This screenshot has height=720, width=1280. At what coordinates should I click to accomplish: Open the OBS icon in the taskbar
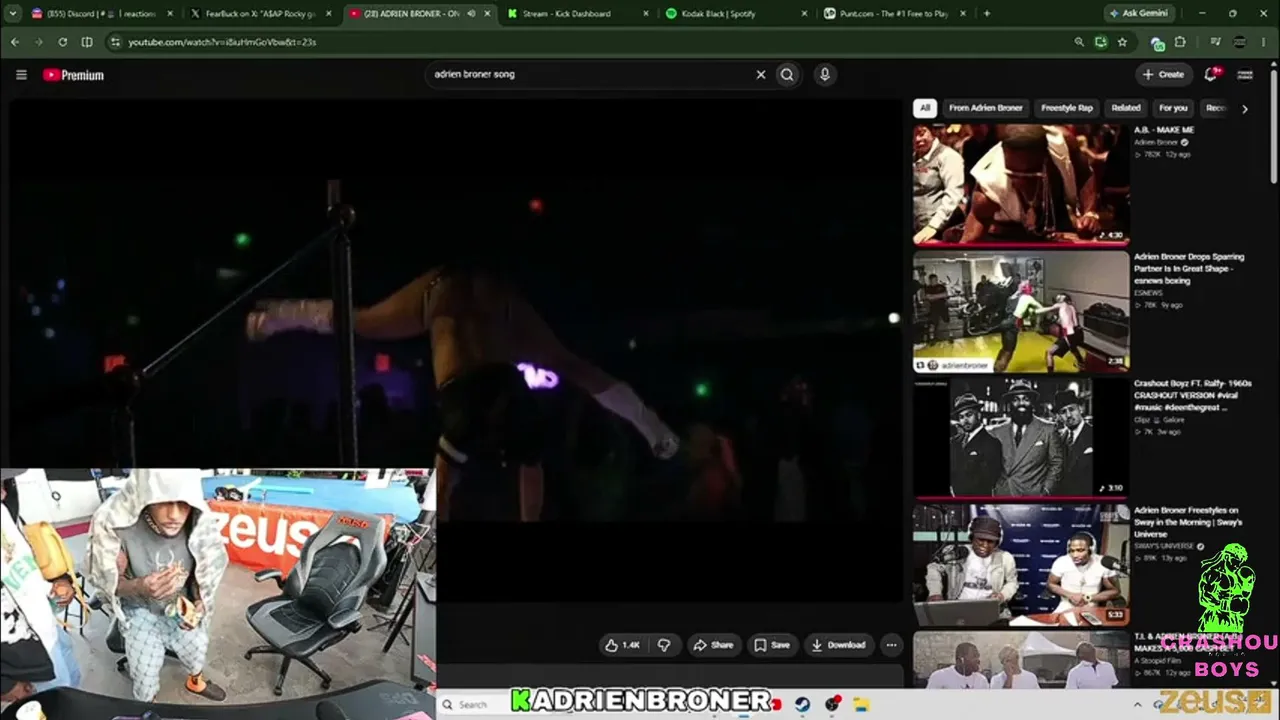[x=832, y=704]
